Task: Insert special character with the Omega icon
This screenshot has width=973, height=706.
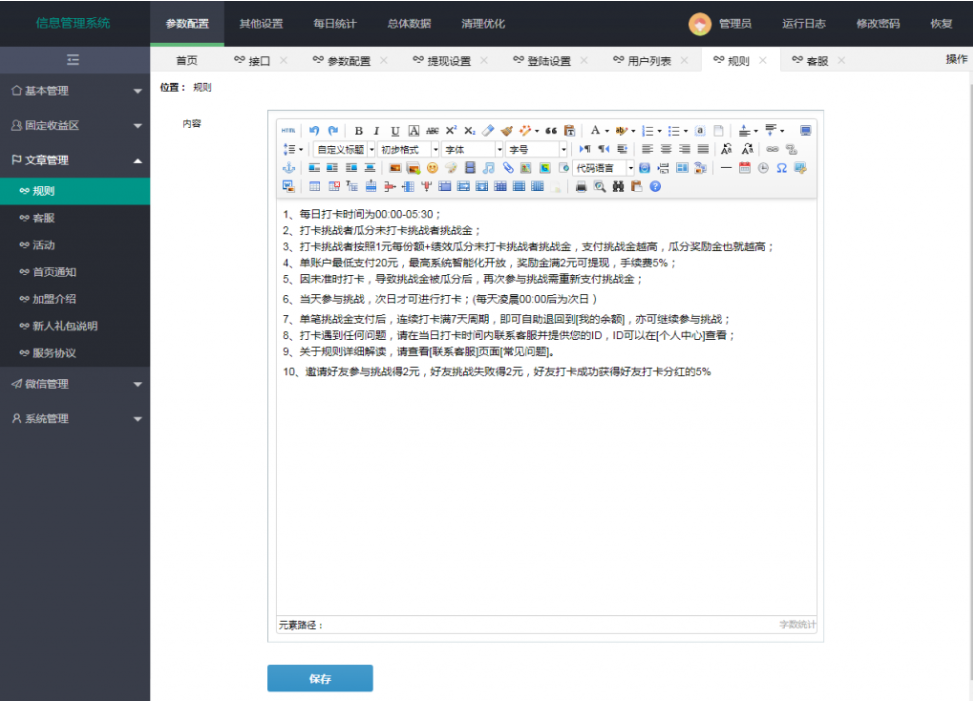Action: (x=782, y=168)
